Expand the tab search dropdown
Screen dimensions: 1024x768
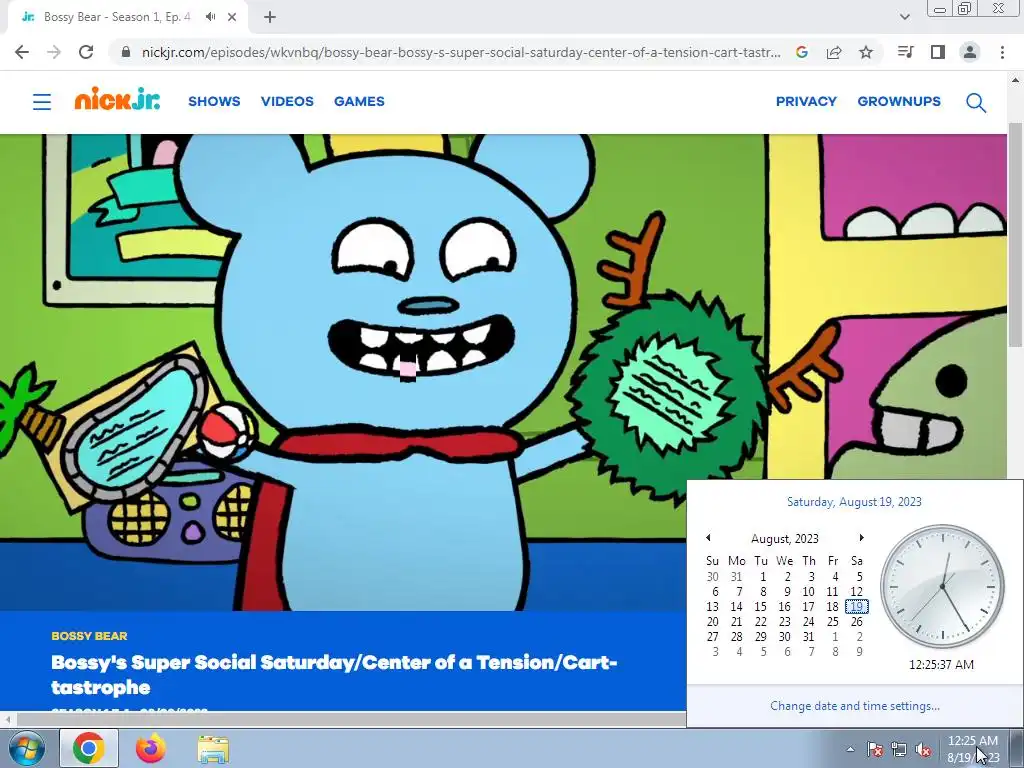pyautogui.click(x=904, y=17)
